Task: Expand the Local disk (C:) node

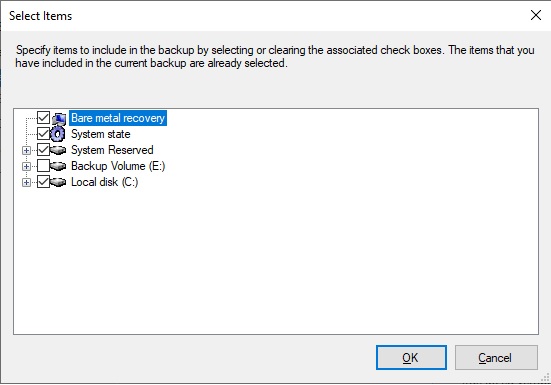Action: coord(26,182)
